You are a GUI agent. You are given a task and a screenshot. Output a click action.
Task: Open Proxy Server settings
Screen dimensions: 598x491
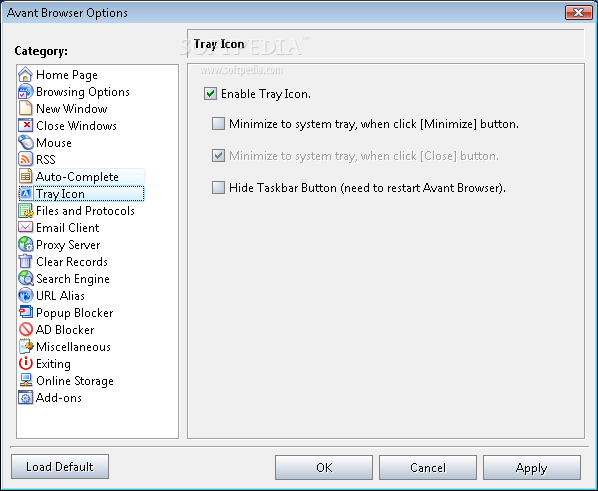point(68,245)
